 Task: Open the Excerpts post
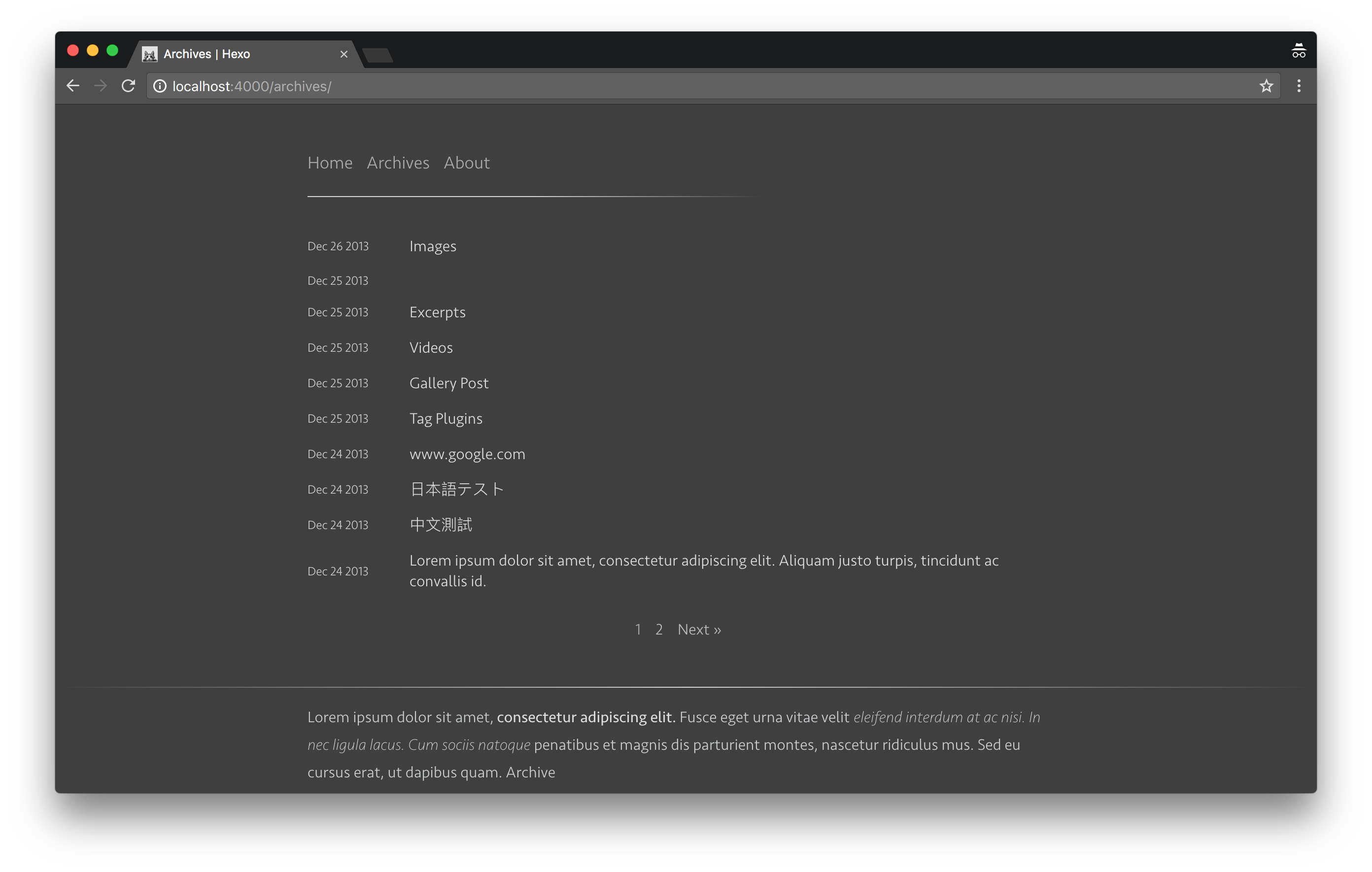(x=437, y=313)
